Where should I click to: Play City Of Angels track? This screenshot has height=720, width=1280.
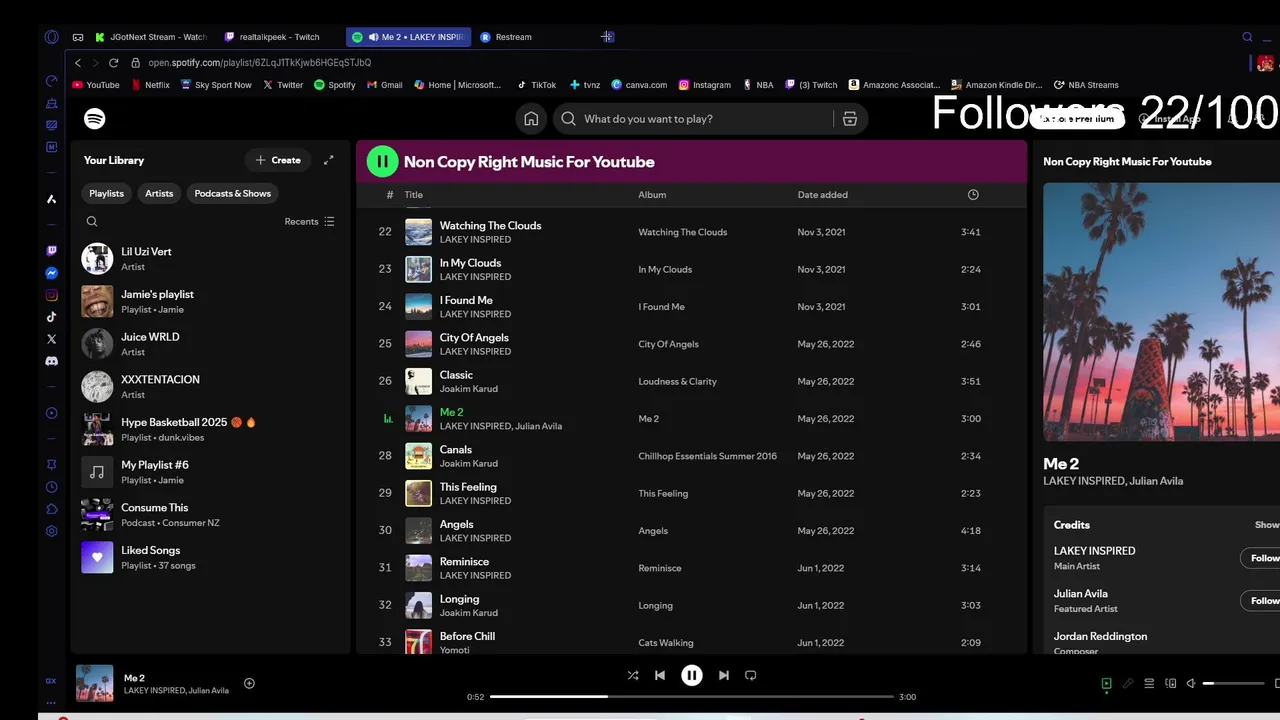pyautogui.click(x=691, y=344)
